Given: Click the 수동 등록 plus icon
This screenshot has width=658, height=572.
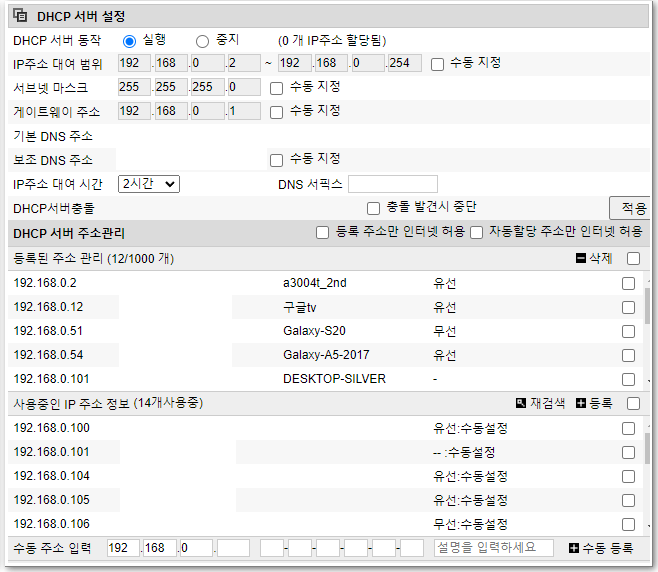Looking at the screenshot, I should [574, 548].
